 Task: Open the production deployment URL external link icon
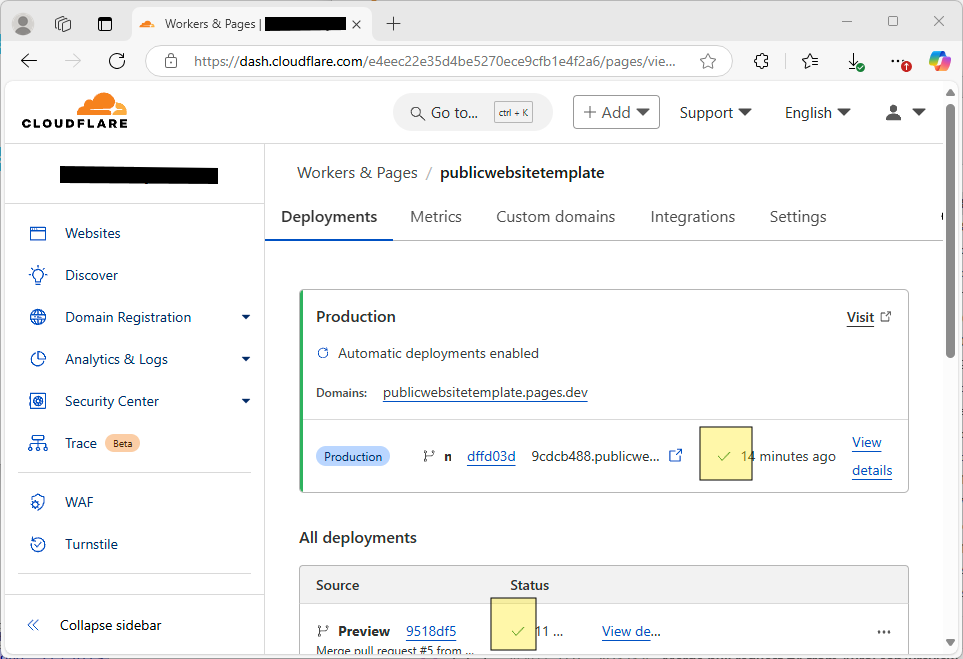point(676,456)
